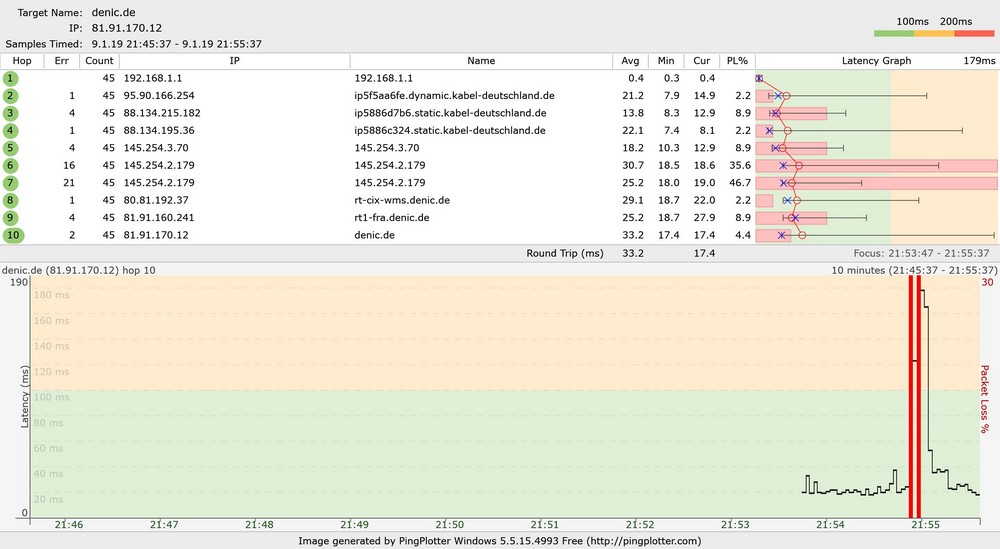Click packet loss value 46.7
1000x549 pixels.
tap(740, 183)
